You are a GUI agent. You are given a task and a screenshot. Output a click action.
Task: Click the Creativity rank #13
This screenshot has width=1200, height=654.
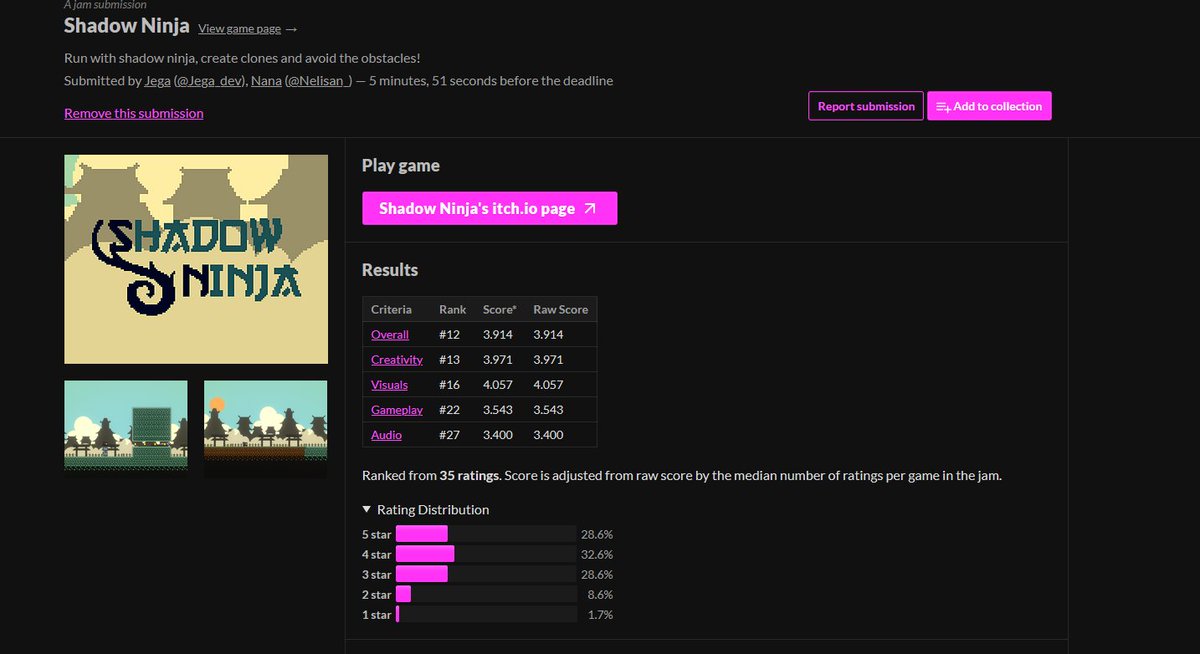click(x=449, y=360)
